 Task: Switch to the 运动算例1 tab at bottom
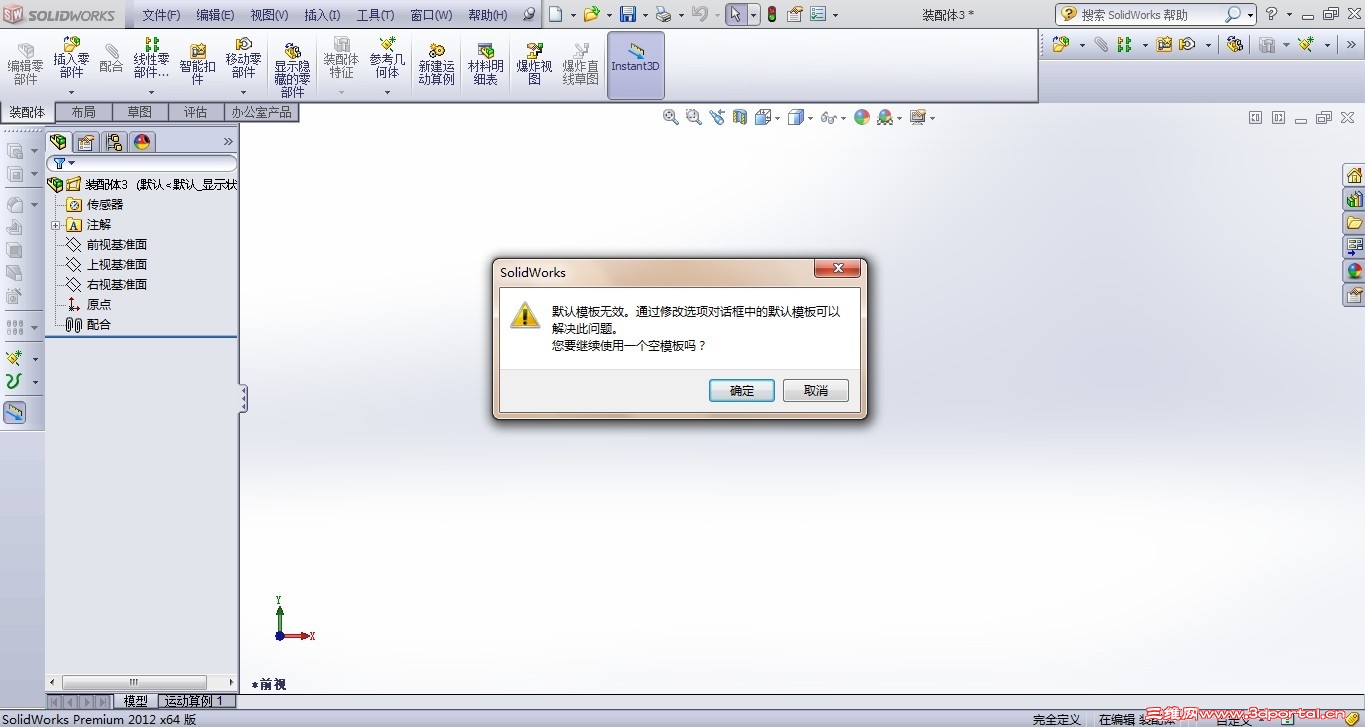coord(196,700)
